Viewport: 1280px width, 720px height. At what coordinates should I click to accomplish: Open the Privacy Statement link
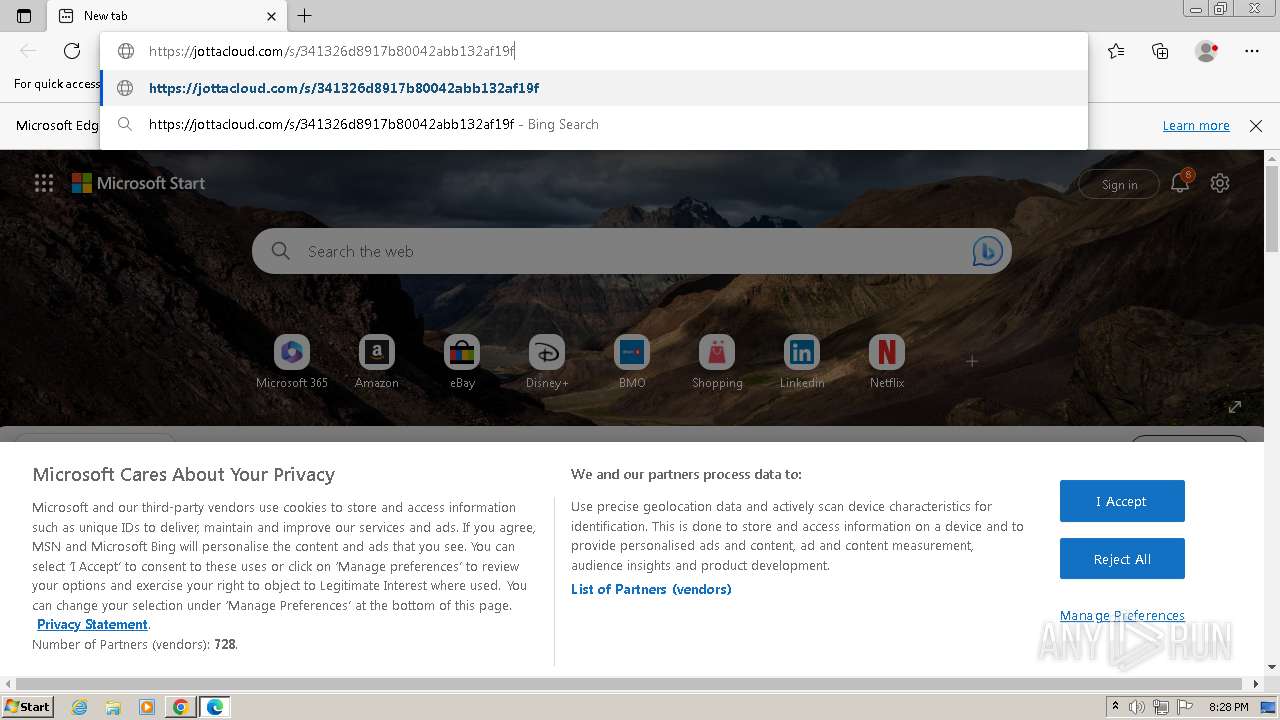pyautogui.click(x=92, y=624)
